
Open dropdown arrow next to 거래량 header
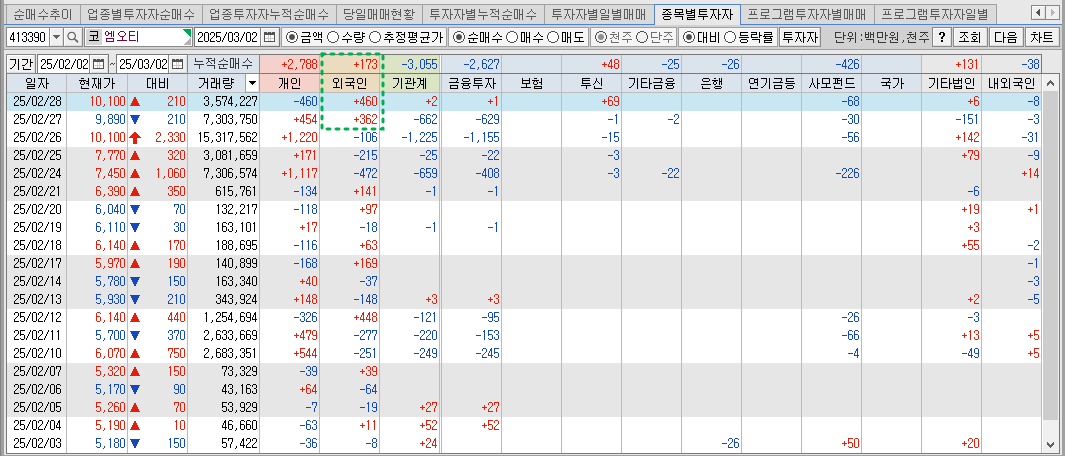pos(252,84)
